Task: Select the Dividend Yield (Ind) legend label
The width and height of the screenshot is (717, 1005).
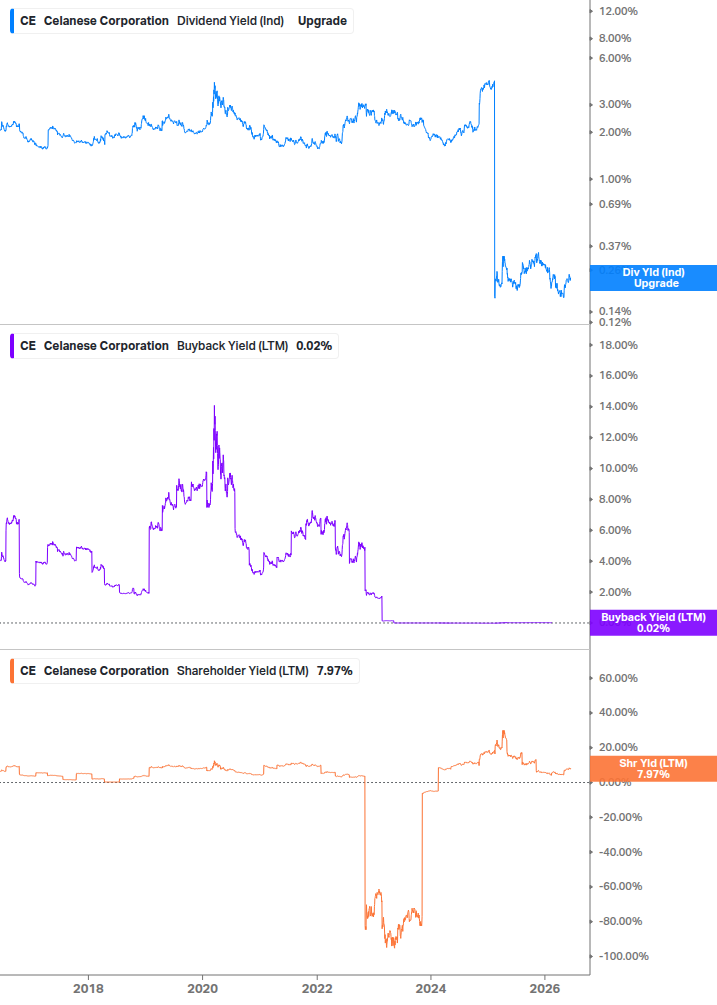Action: tap(231, 21)
